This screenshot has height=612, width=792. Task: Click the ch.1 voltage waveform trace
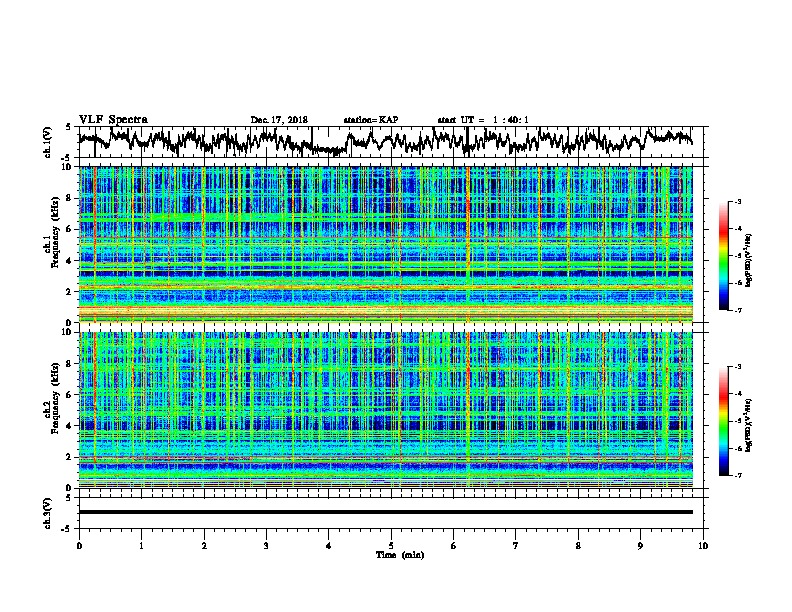coord(385,141)
